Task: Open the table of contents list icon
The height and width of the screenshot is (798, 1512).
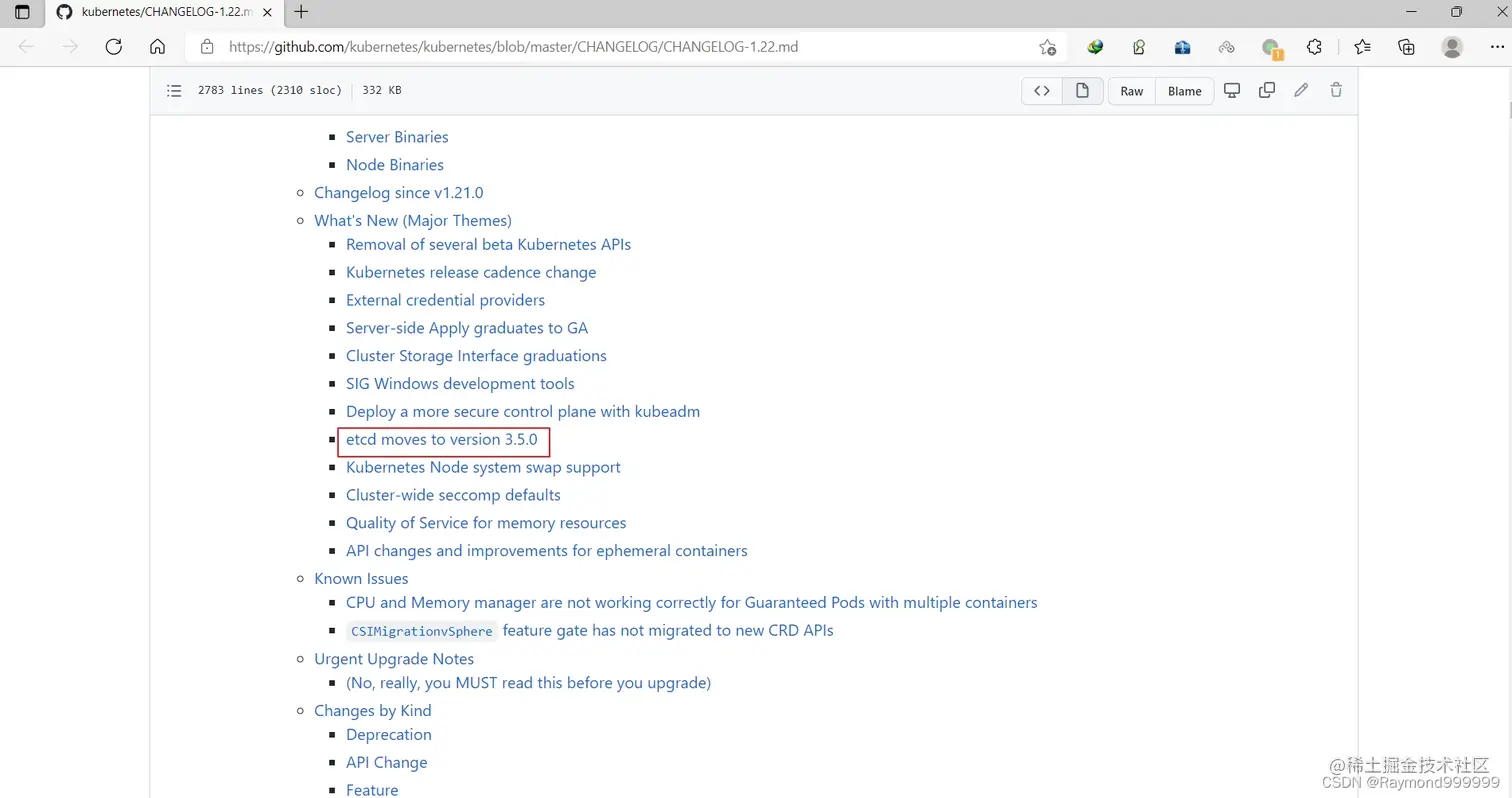Action: coord(174,90)
